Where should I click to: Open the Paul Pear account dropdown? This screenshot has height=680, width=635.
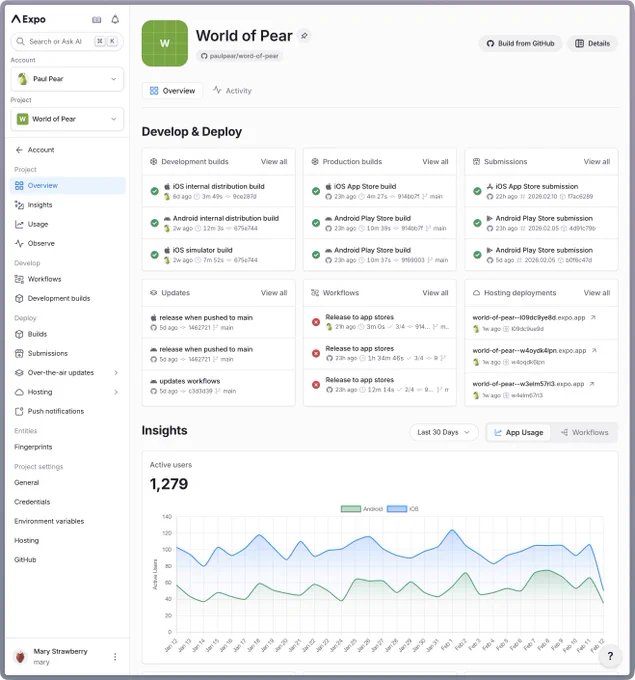(x=67, y=79)
